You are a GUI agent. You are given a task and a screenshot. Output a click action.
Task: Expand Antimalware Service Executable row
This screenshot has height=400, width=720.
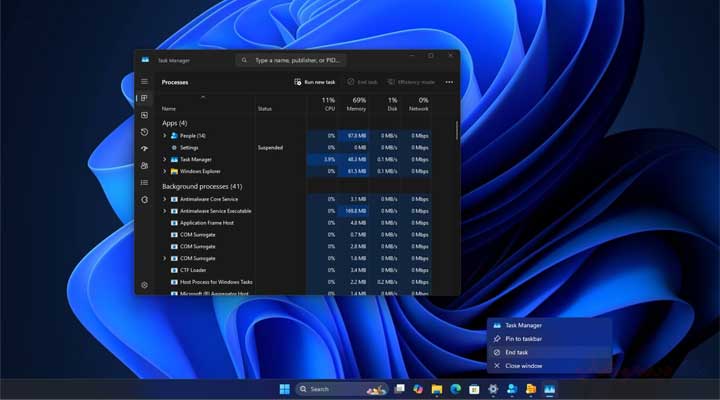pos(165,211)
